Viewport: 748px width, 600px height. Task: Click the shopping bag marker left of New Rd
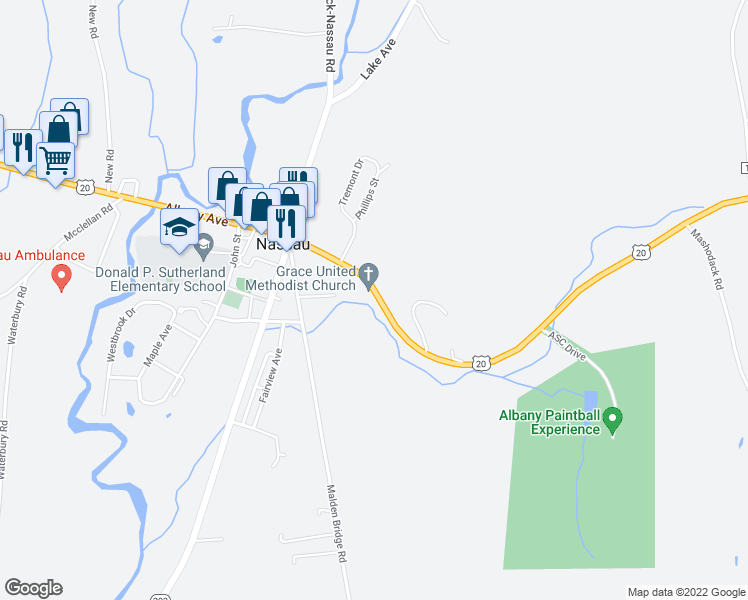(x=59, y=128)
